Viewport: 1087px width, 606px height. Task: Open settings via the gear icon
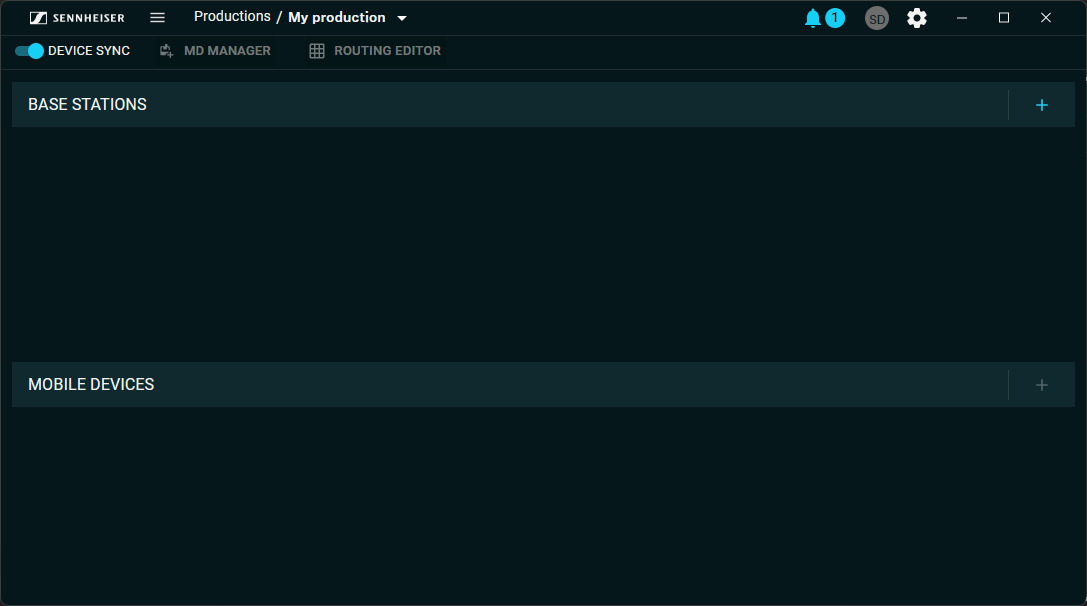coord(916,18)
